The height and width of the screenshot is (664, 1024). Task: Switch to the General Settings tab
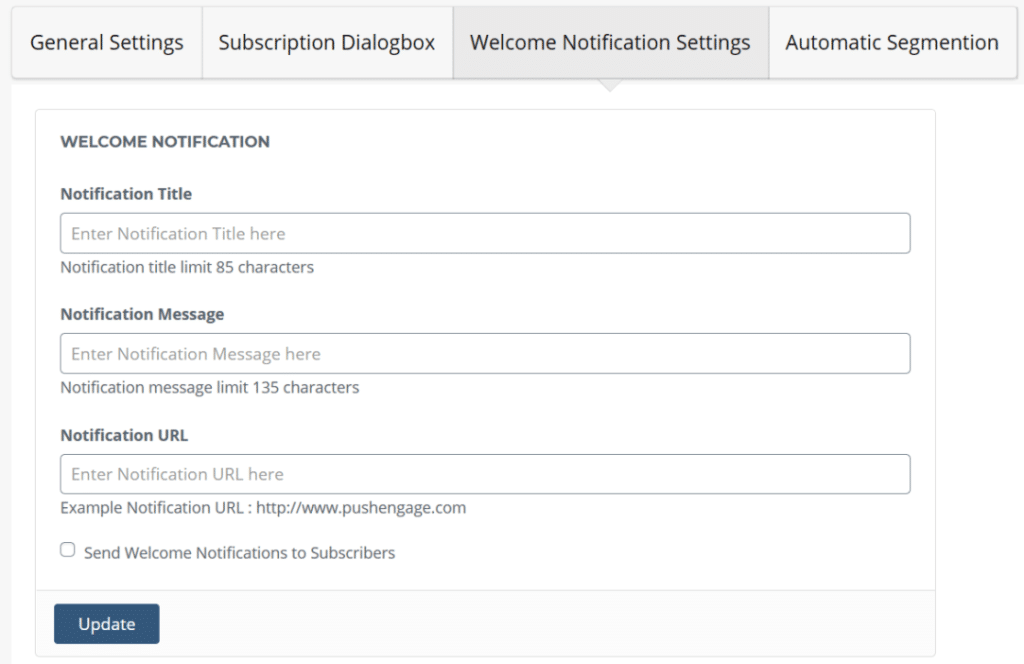click(x=106, y=42)
